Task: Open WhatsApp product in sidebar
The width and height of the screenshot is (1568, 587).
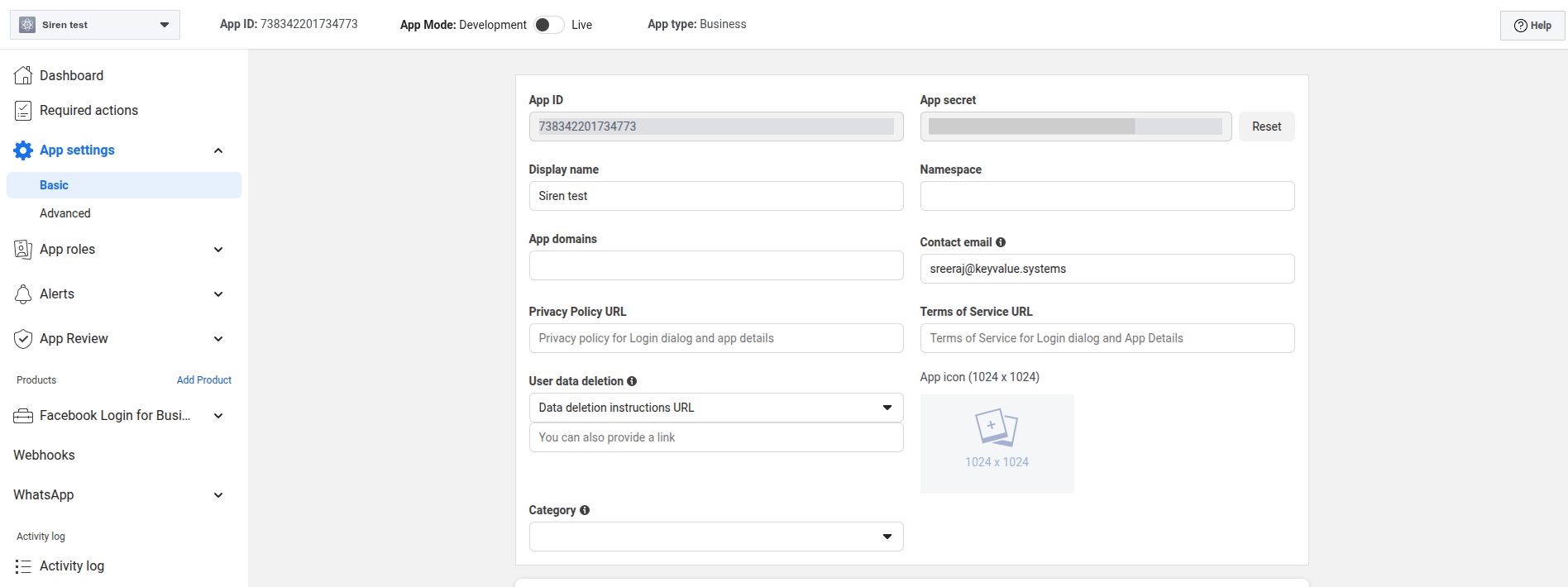Action: coord(43,494)
